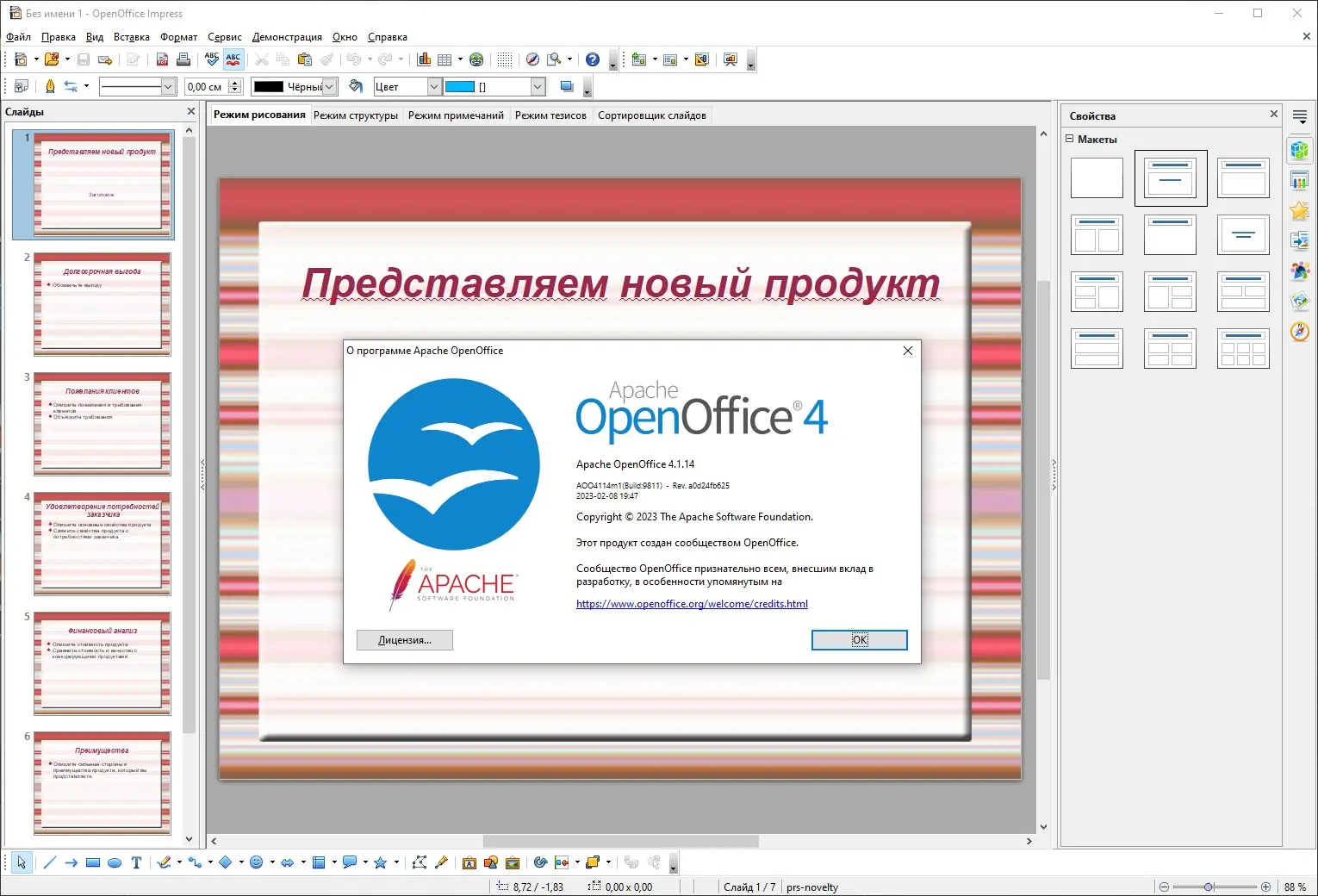Start the slide show from the toolbar

coord(730,59)
